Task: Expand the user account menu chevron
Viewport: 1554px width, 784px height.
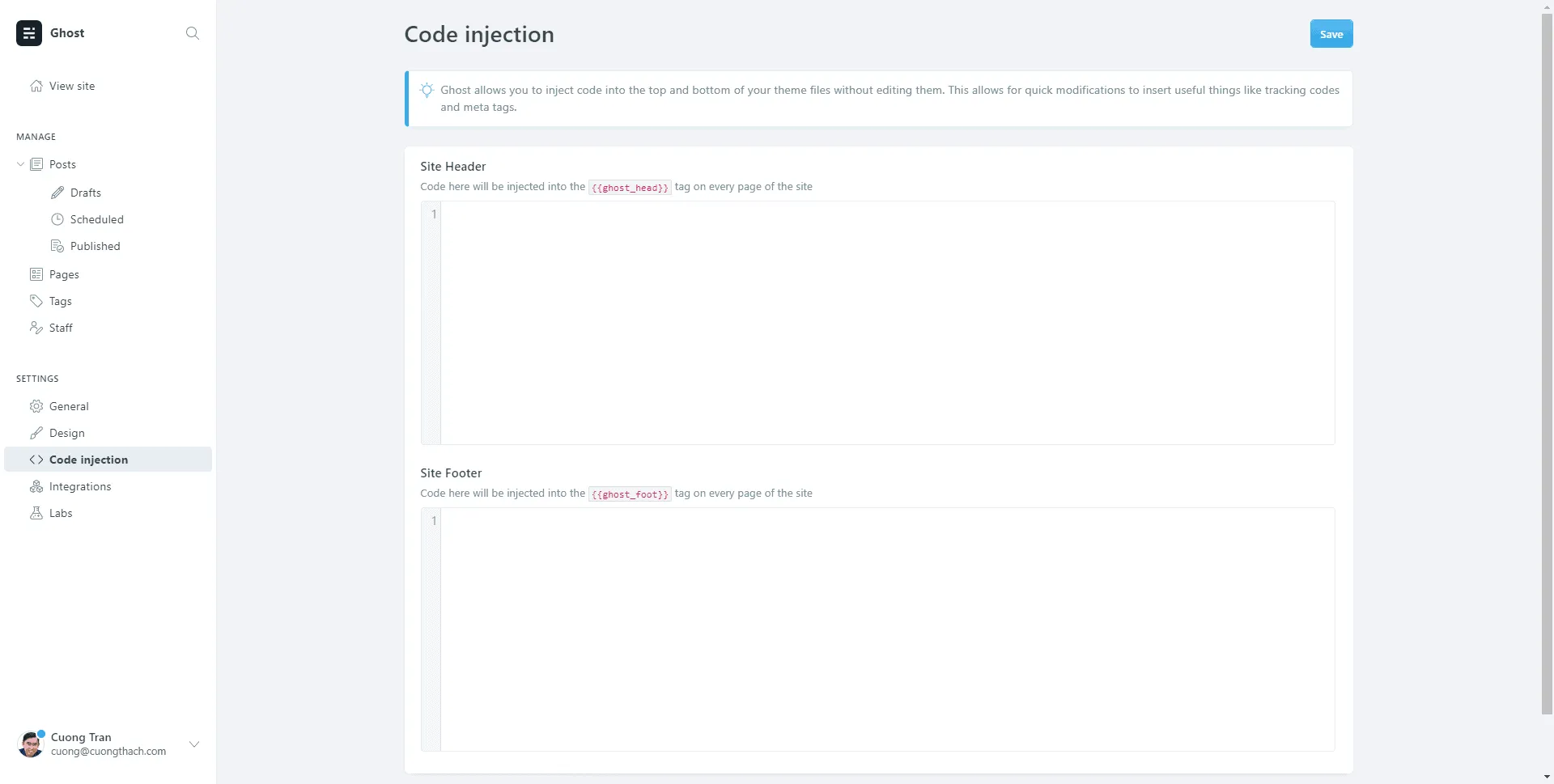Action: pyautogui.click(x=194, y=744)
